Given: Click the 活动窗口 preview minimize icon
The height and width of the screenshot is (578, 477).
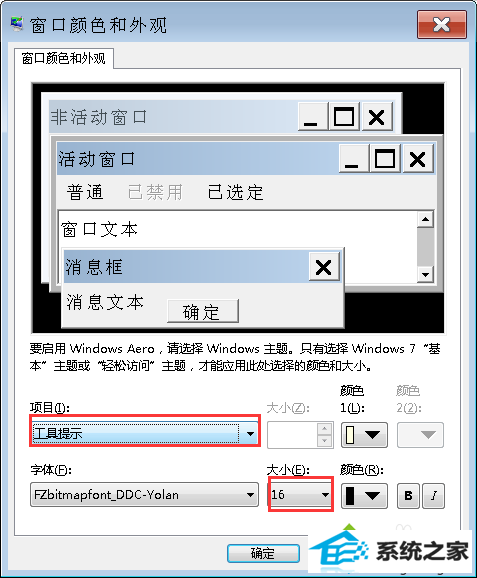Looking at the screenshot, I should 353,159.
